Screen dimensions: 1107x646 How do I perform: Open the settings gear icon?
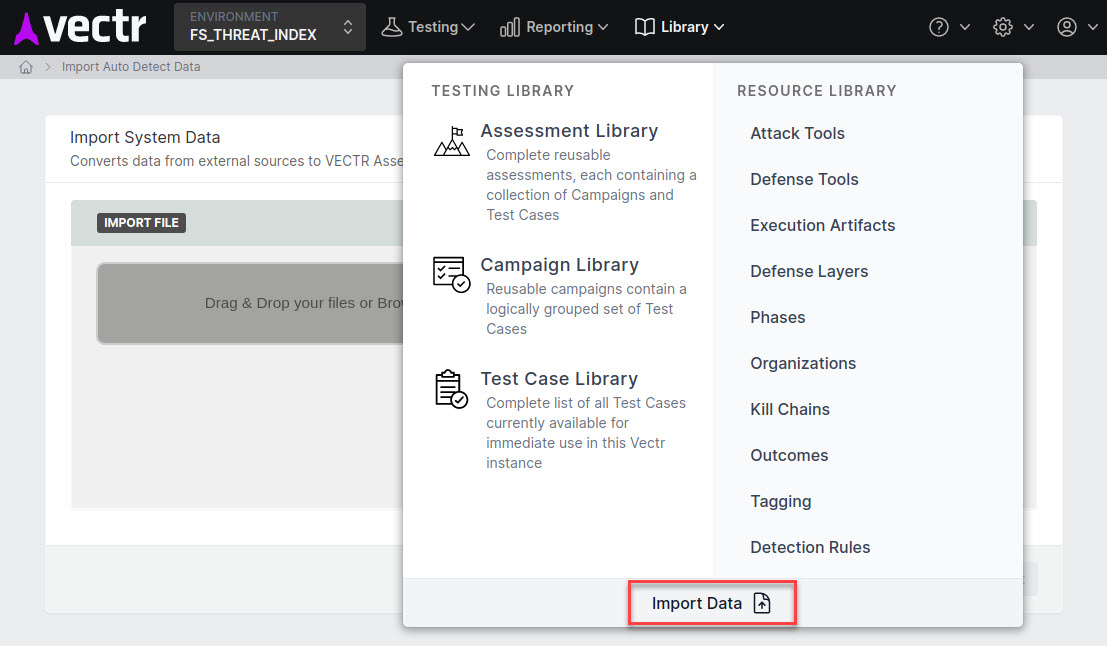click(x=1003, y=27)
